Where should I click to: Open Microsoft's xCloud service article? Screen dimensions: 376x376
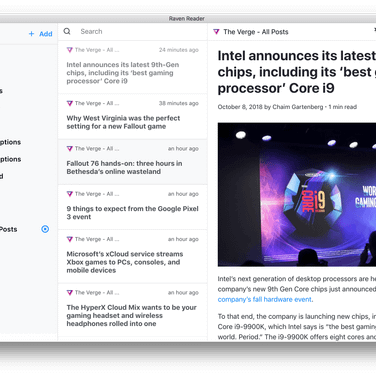coord(132,257)
